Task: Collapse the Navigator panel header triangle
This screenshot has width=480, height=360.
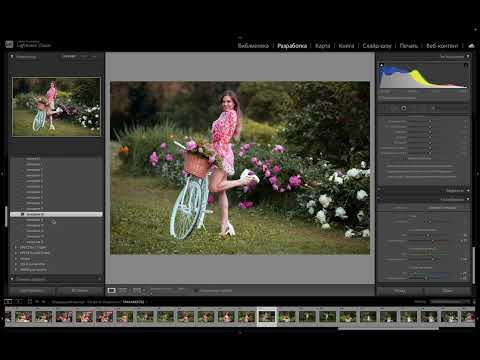Action: (12, 57)
